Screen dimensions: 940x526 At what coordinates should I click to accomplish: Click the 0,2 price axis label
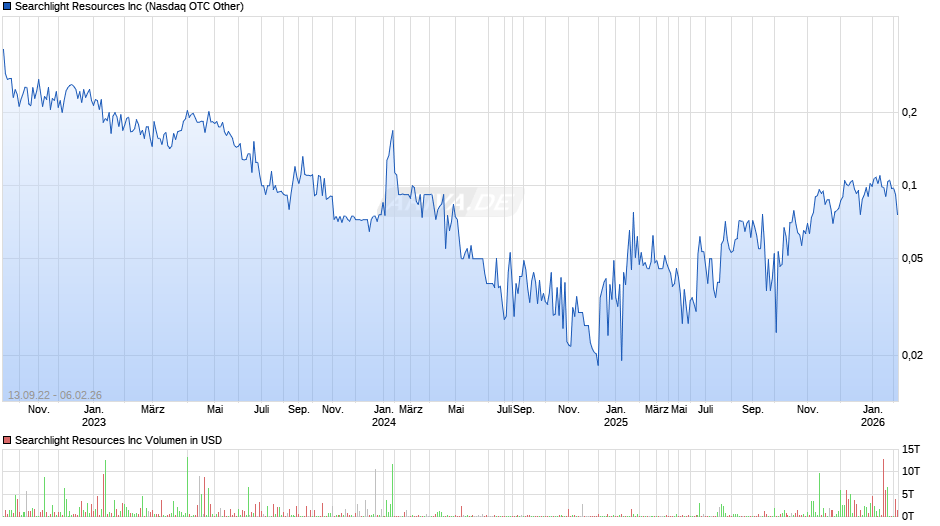point(909,112)
